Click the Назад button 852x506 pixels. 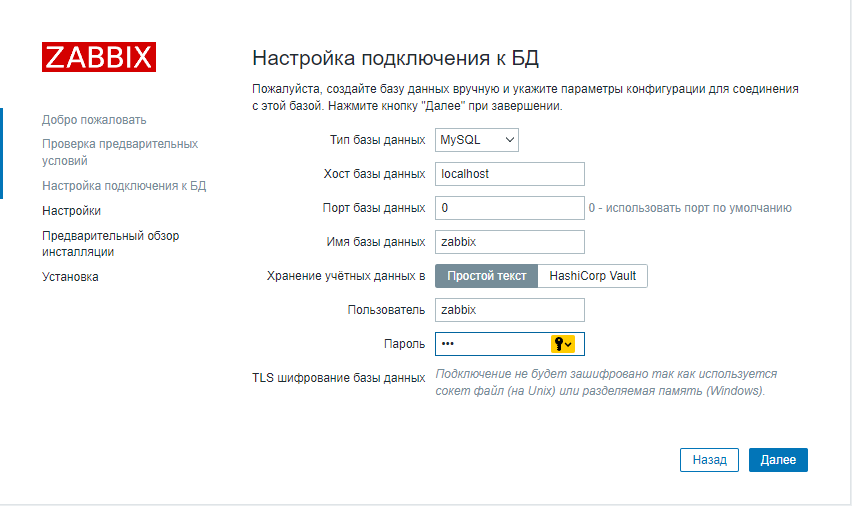tap(709, 460)
